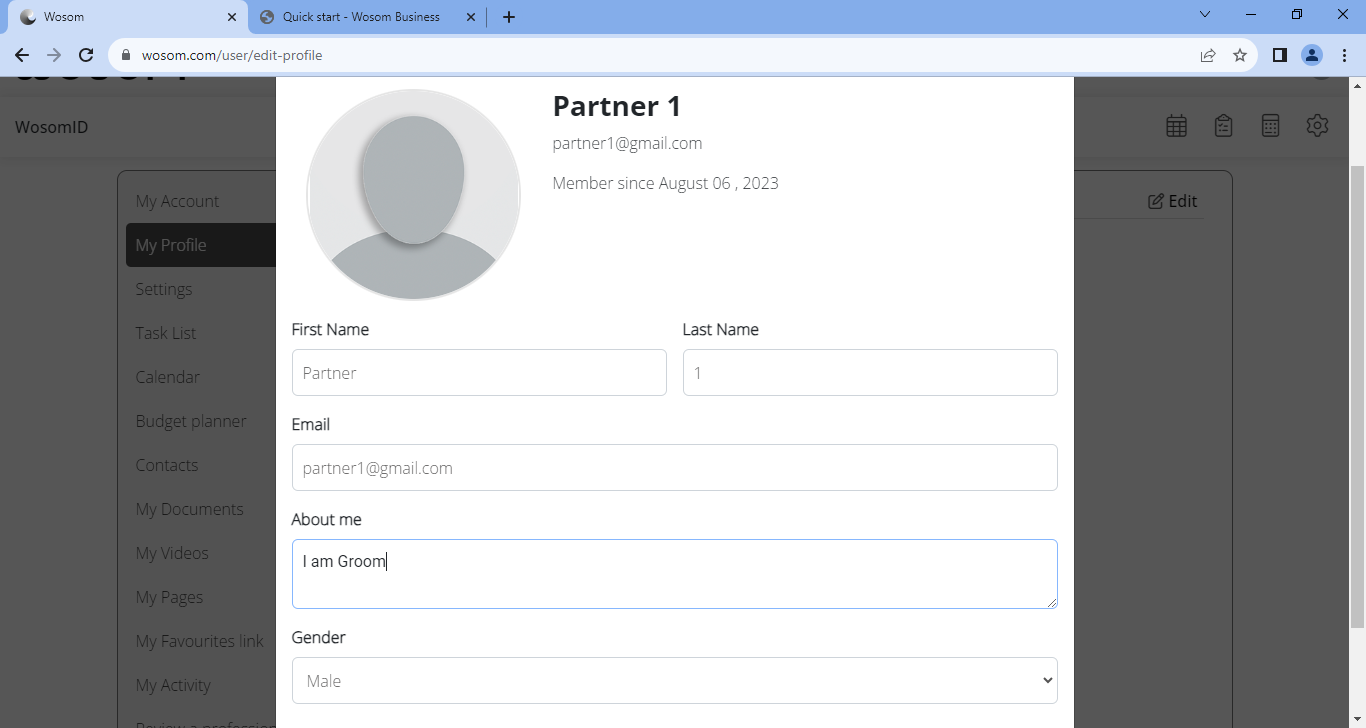Switch to the Quick start Wosom Business tab
This screenshot has width=1366, height=728.
click(x=360, y=16)
